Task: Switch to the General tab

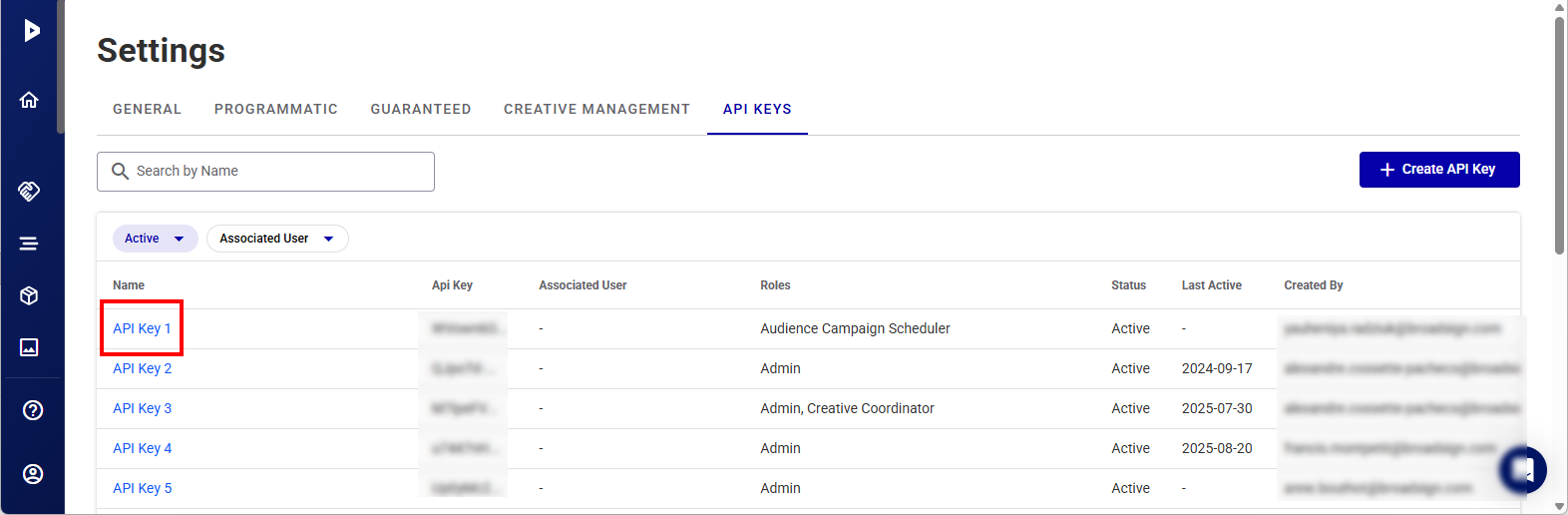Action: coord(147,109)
